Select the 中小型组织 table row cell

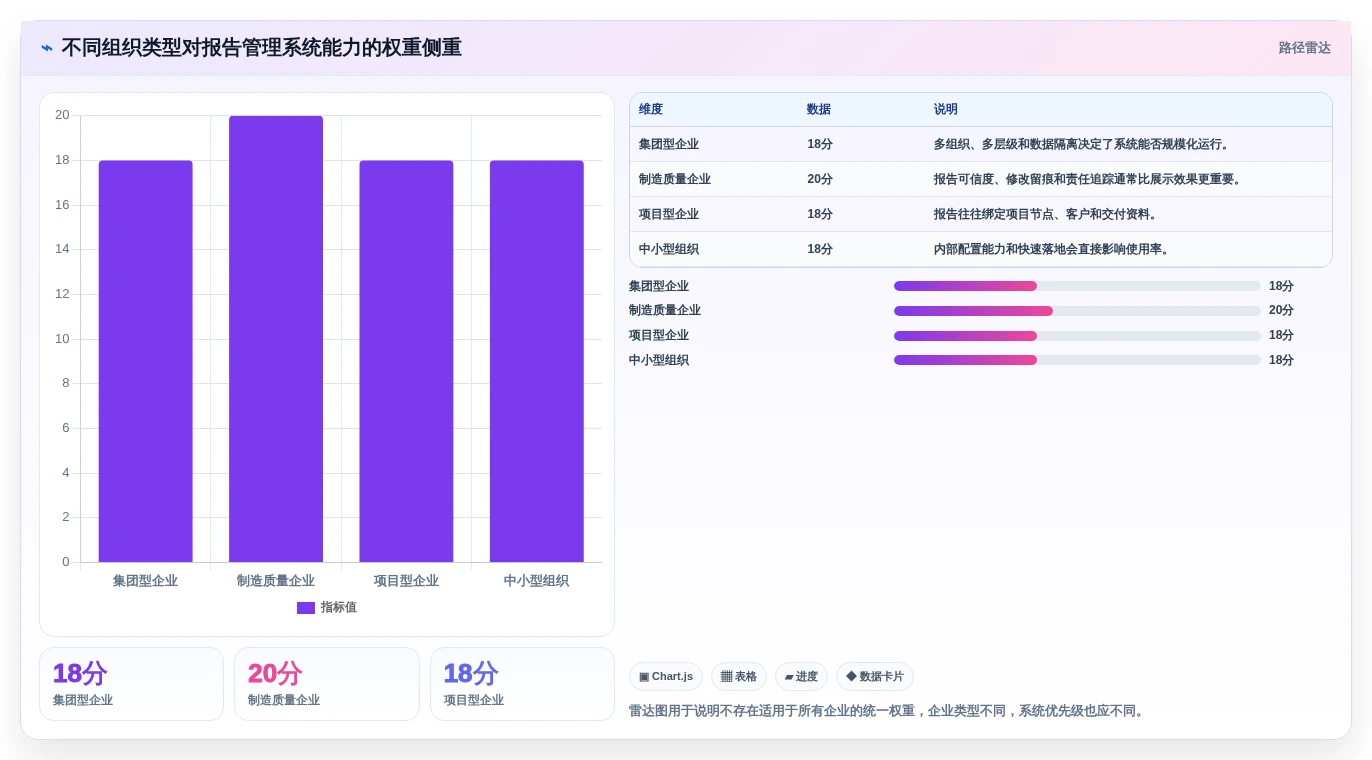[x=669, y=250]
